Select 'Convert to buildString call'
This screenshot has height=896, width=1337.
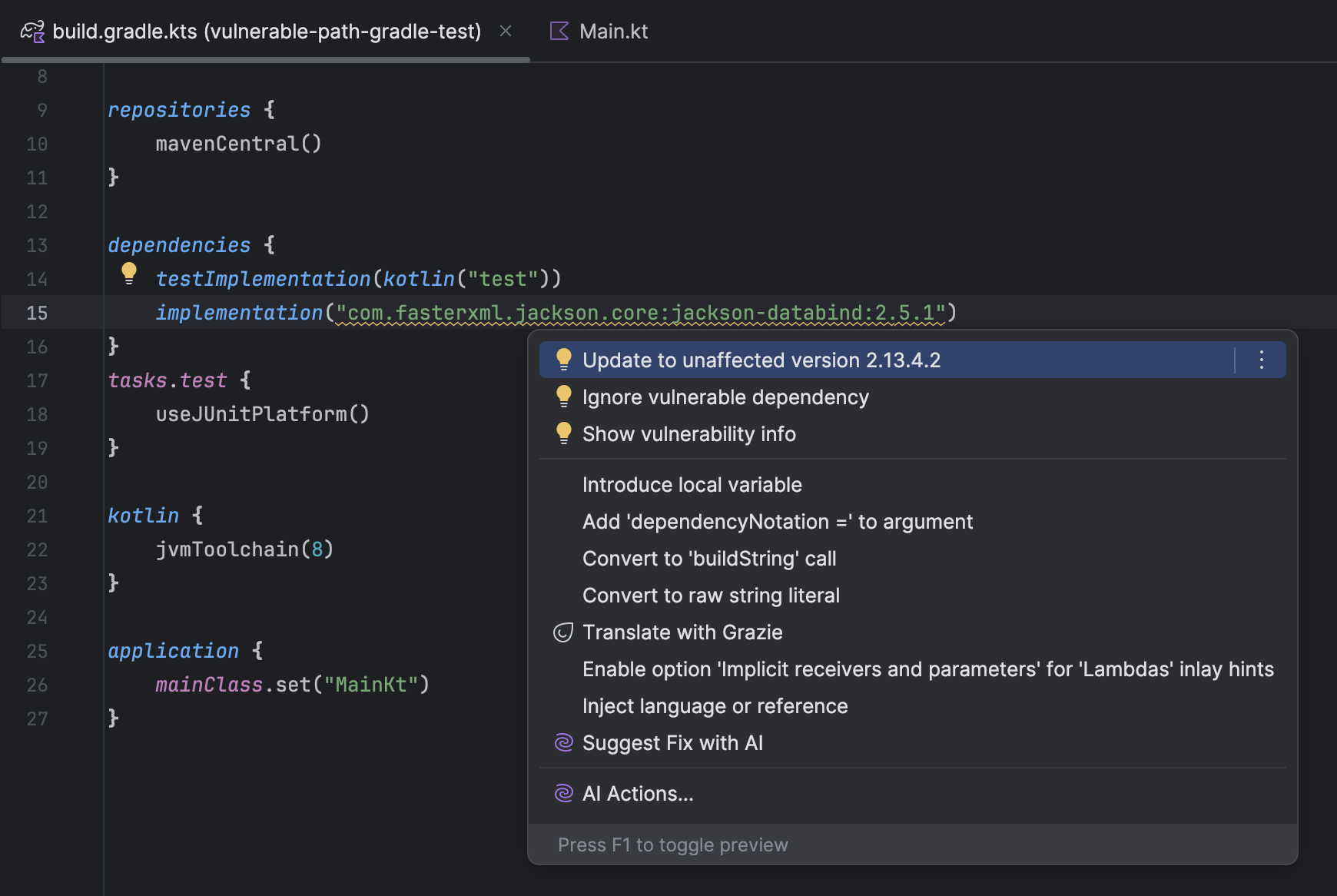[708, 558]
